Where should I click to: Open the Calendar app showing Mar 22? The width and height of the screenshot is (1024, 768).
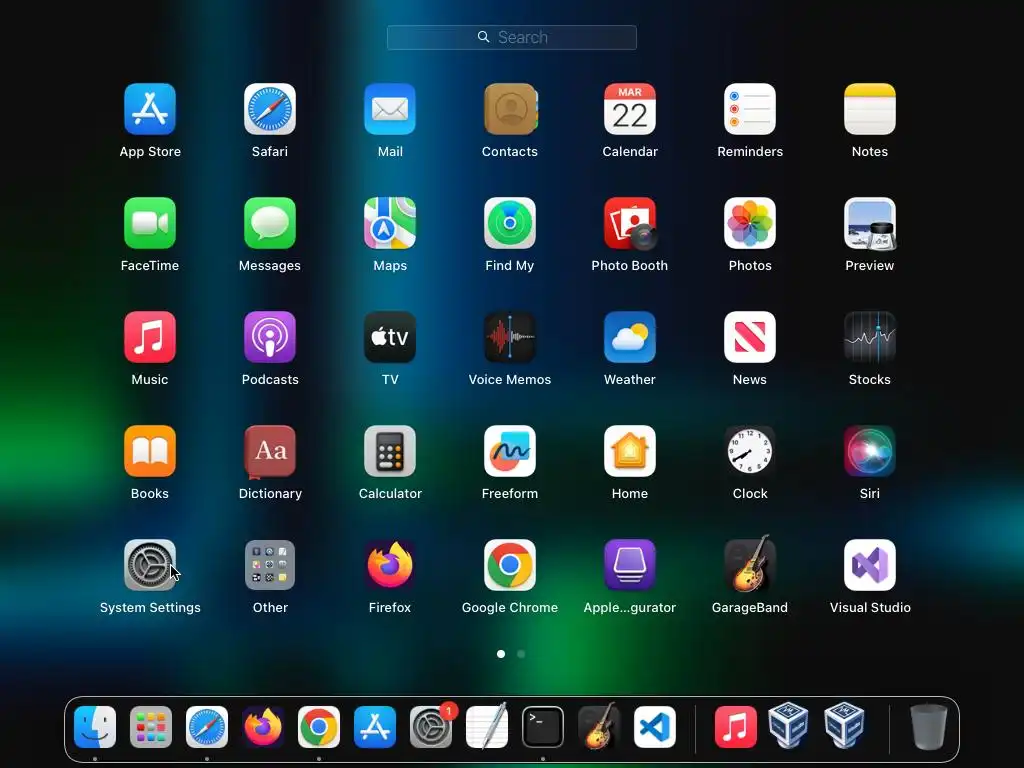pos(630,109)
